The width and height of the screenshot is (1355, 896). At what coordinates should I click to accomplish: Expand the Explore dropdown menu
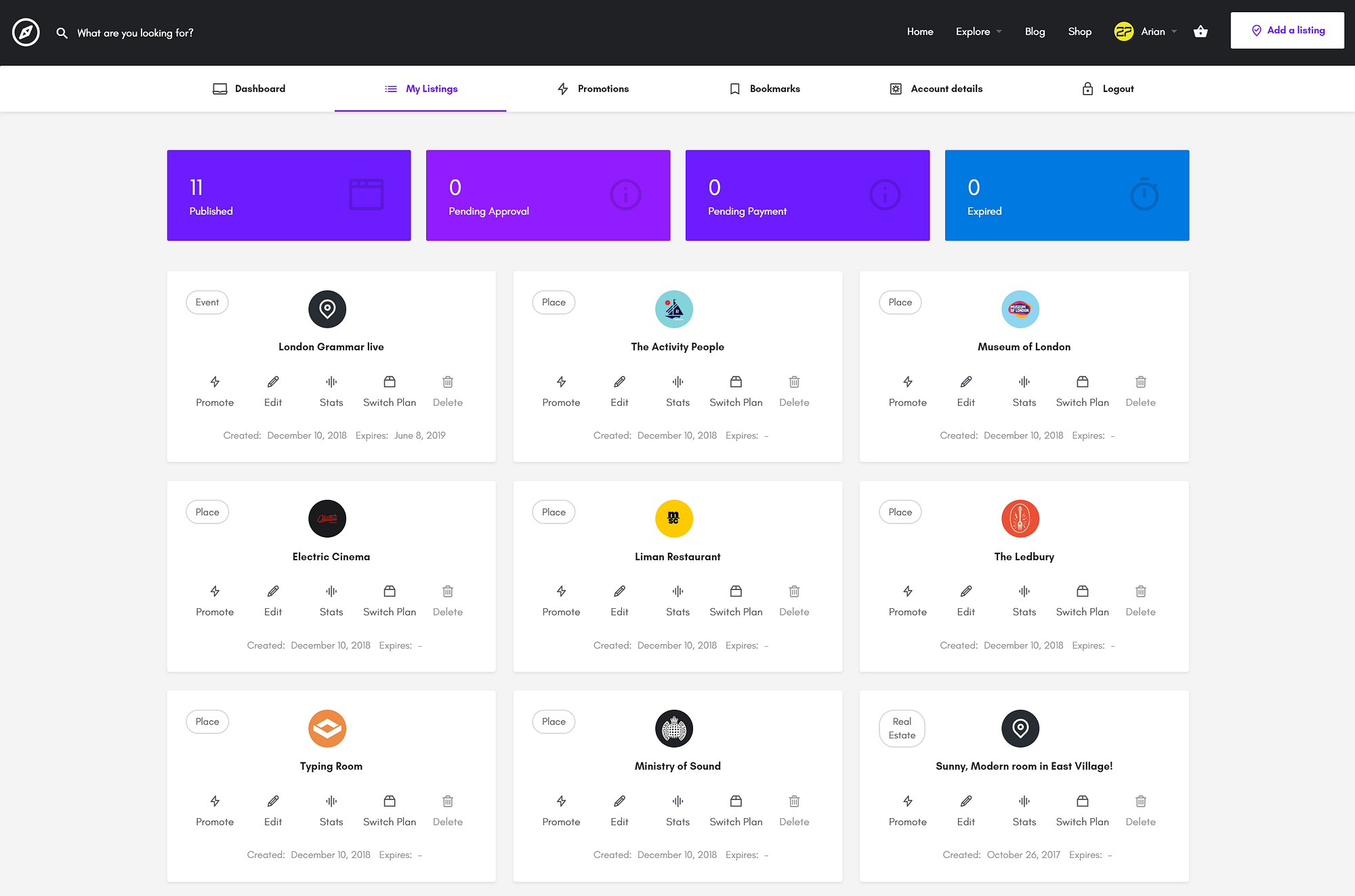(x=978, y=32)
